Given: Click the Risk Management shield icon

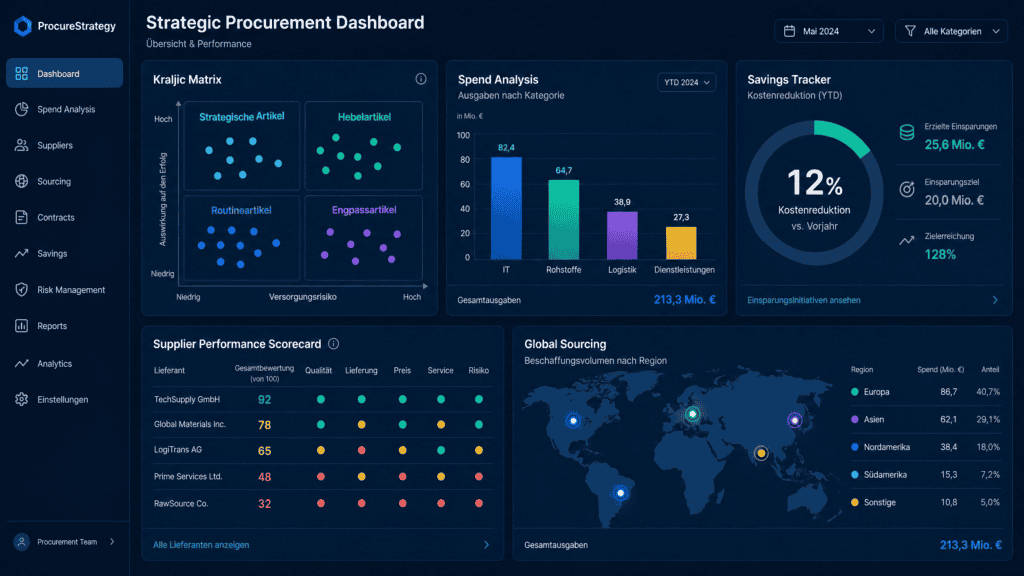Looking at the screenshot, I should (x=22, y=289).
